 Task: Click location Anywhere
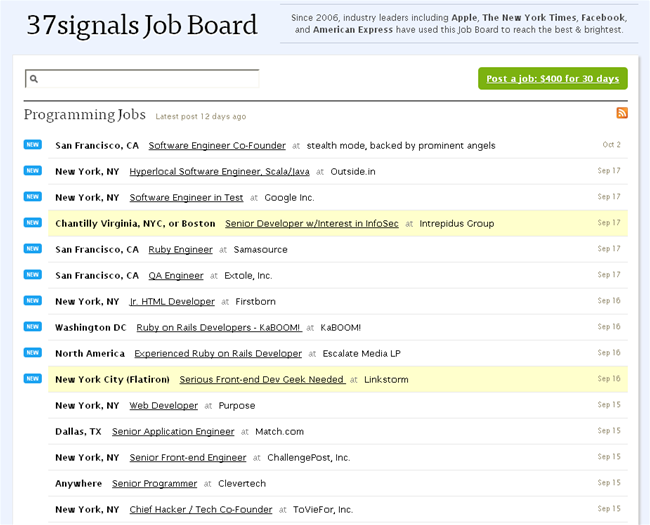pos(78,484)
